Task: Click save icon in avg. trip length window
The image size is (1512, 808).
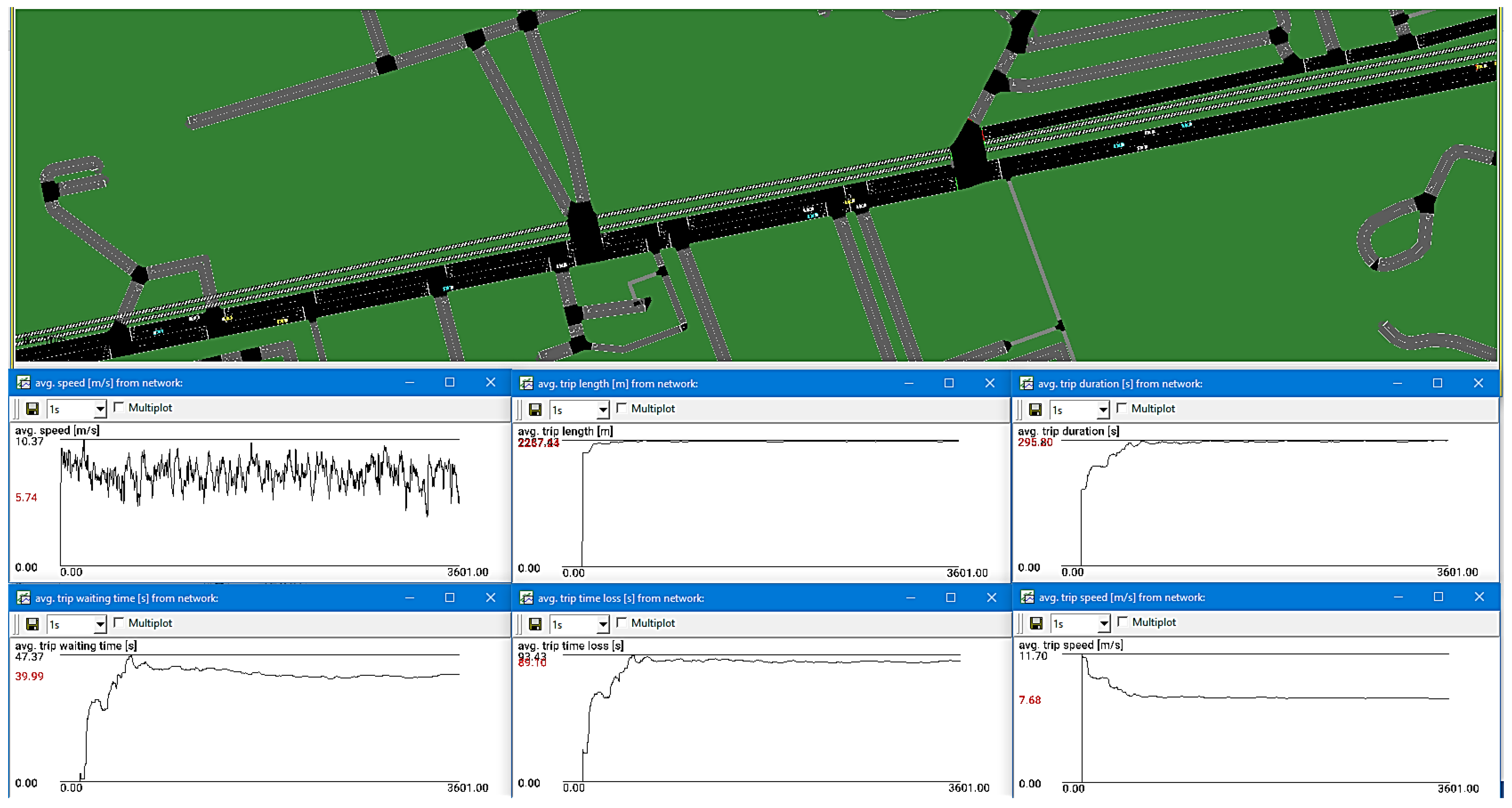Action: 535,409
